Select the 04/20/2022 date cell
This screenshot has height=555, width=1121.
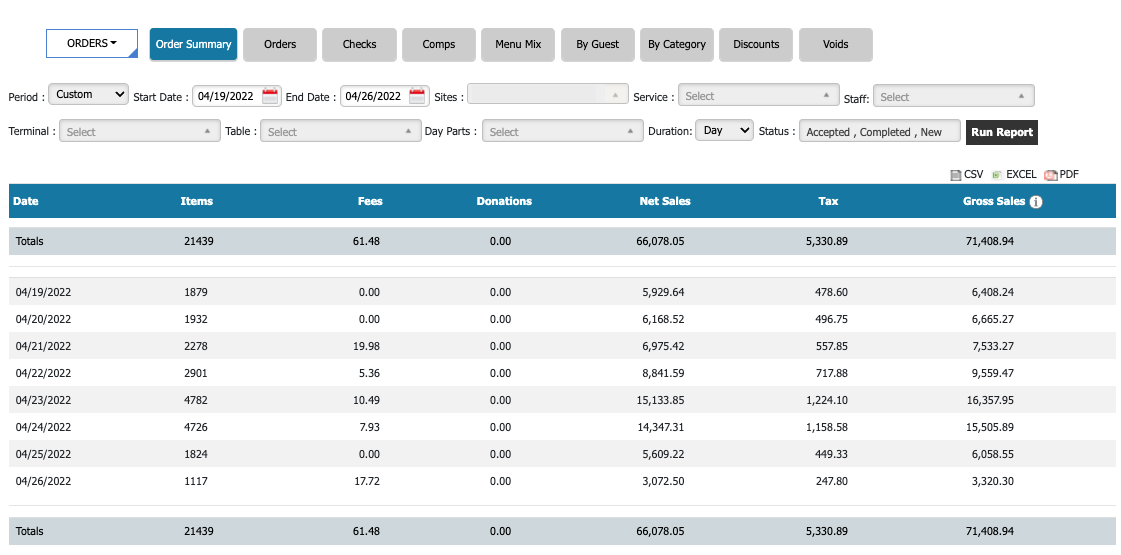point(44,319)
